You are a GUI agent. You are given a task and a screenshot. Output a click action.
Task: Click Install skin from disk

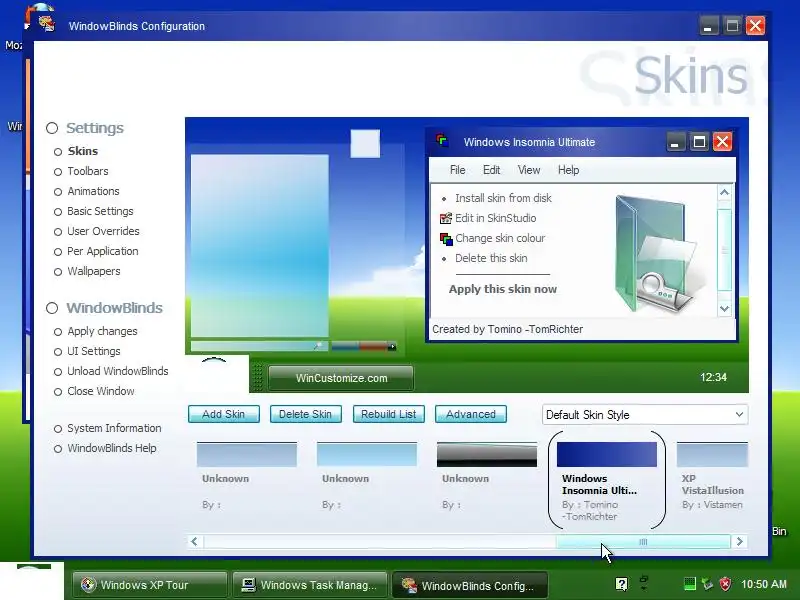[x=503, y=198]
